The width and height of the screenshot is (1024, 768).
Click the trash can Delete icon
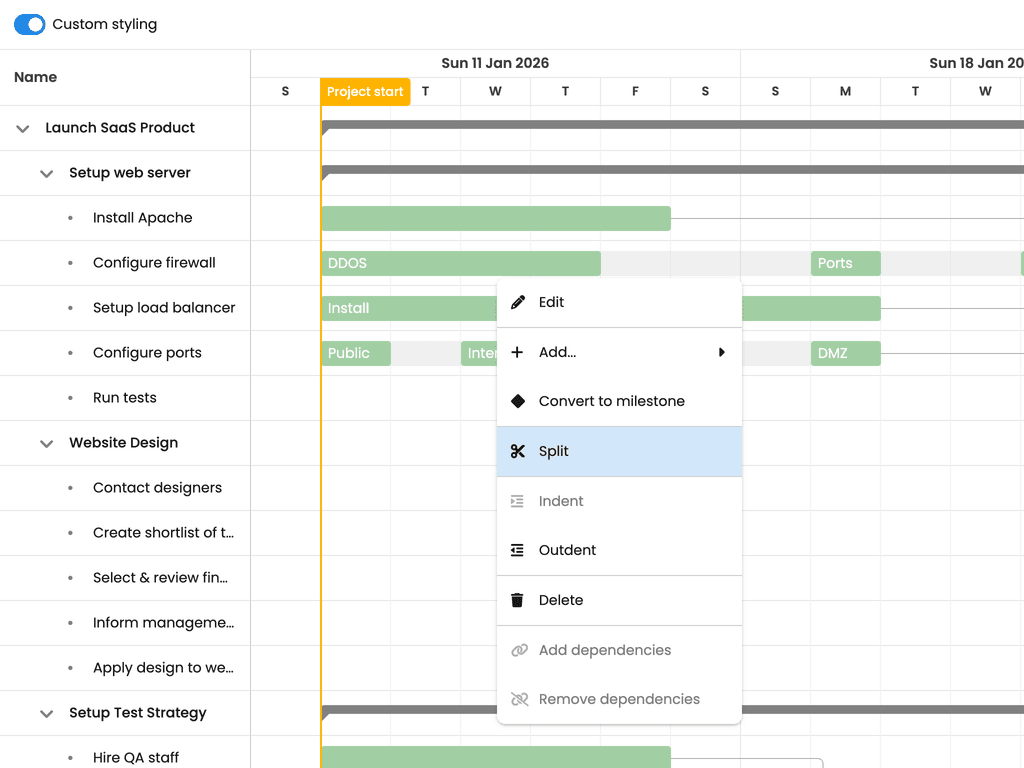tap(517, 600)
